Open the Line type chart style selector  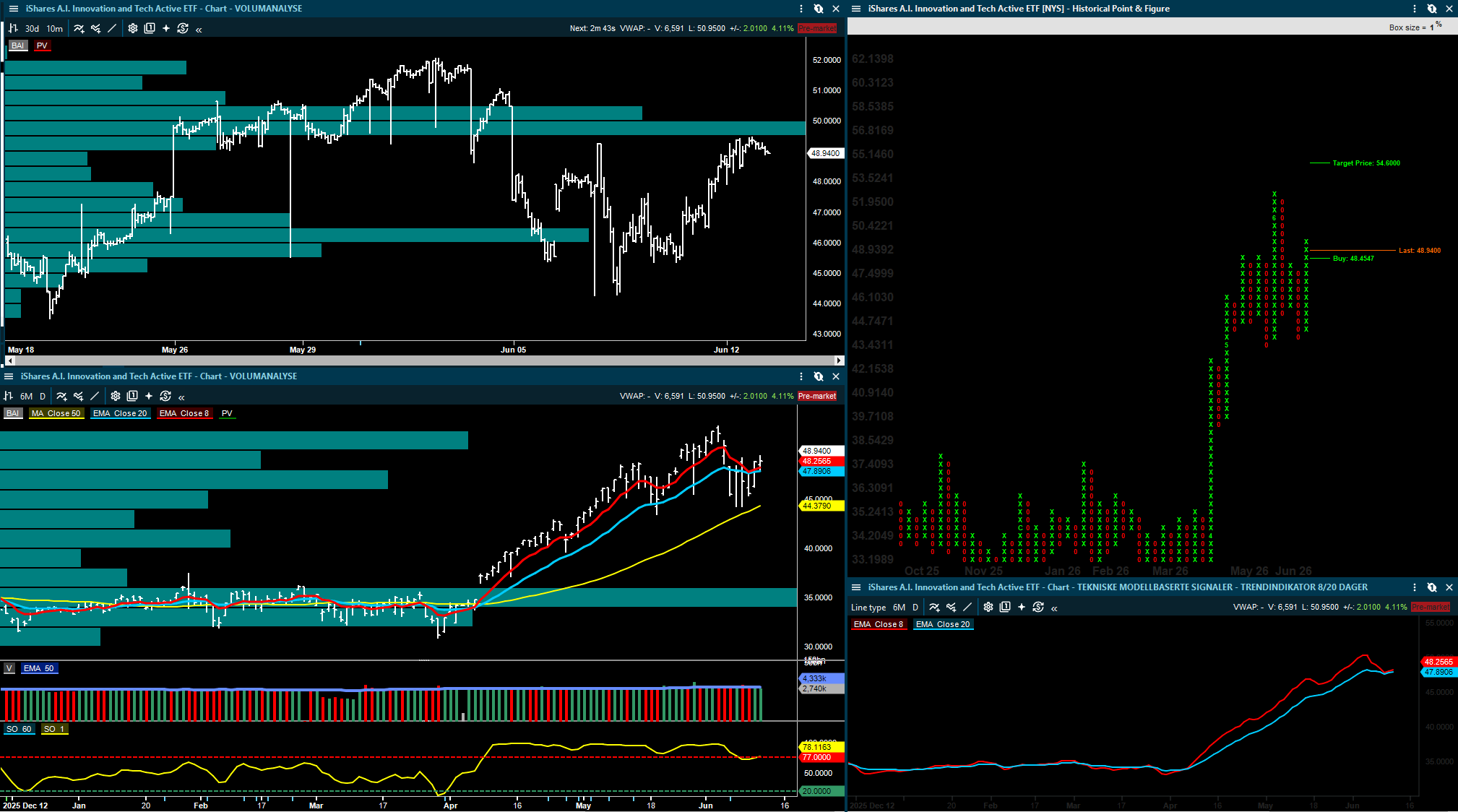pos(868,608)
